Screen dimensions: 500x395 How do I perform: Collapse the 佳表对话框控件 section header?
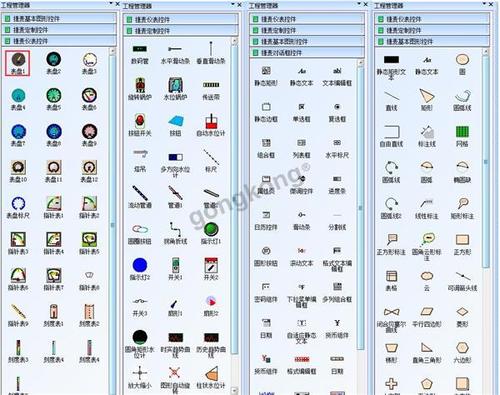307,53
